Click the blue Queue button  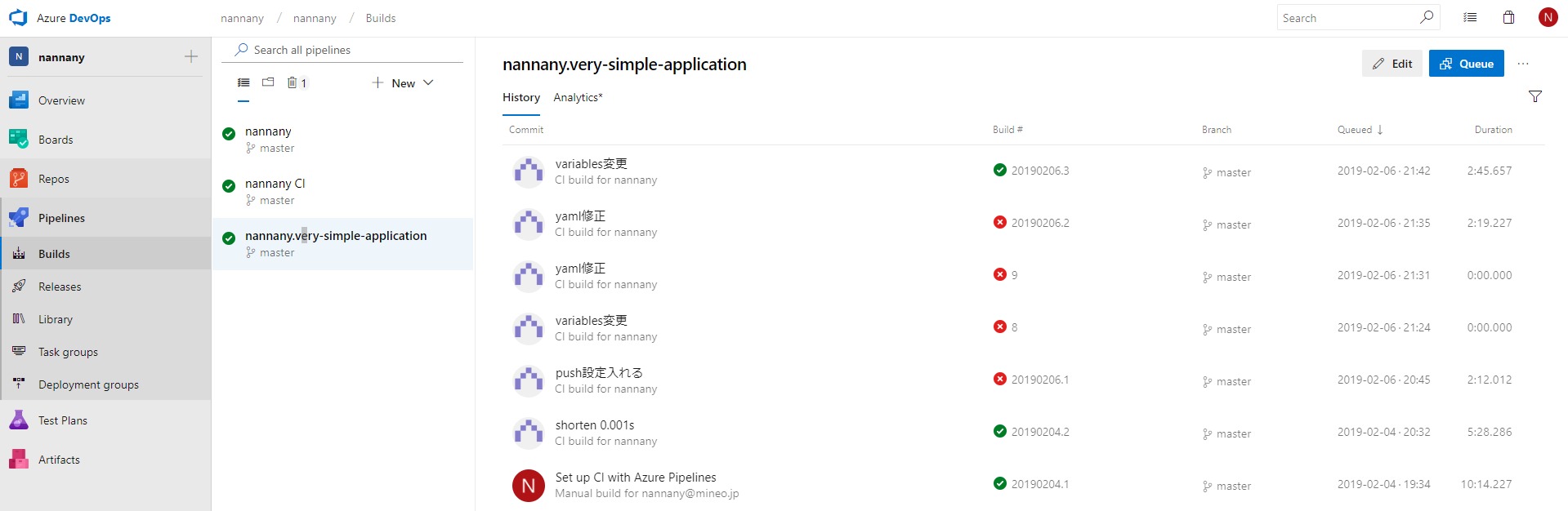1466,64
